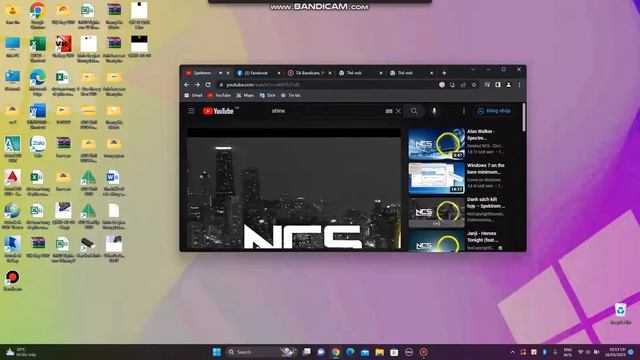This screenshot has height=360, width=640.
Task: Open Chrome from the taskbar
Action: pos(336,352)
